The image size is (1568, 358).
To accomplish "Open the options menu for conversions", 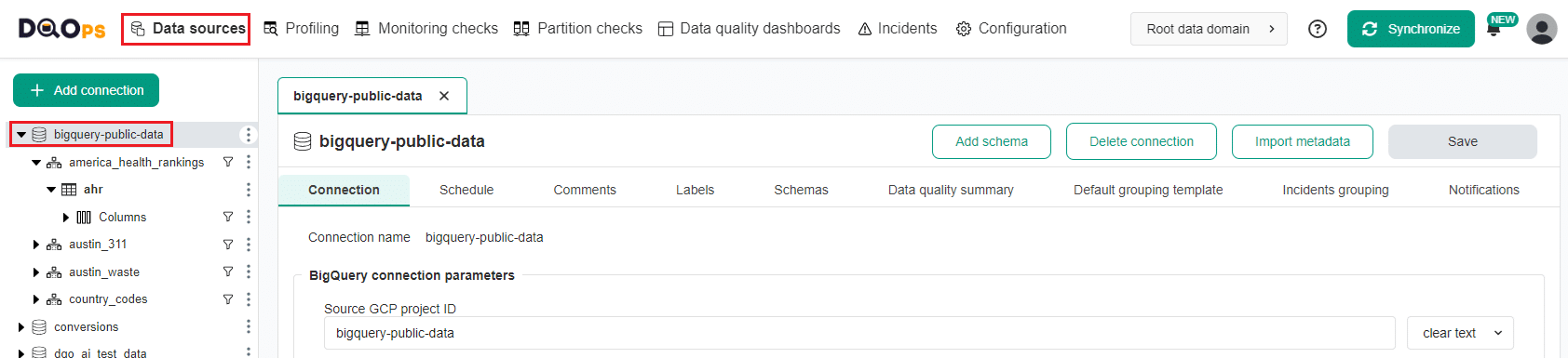I will (248, 327).
